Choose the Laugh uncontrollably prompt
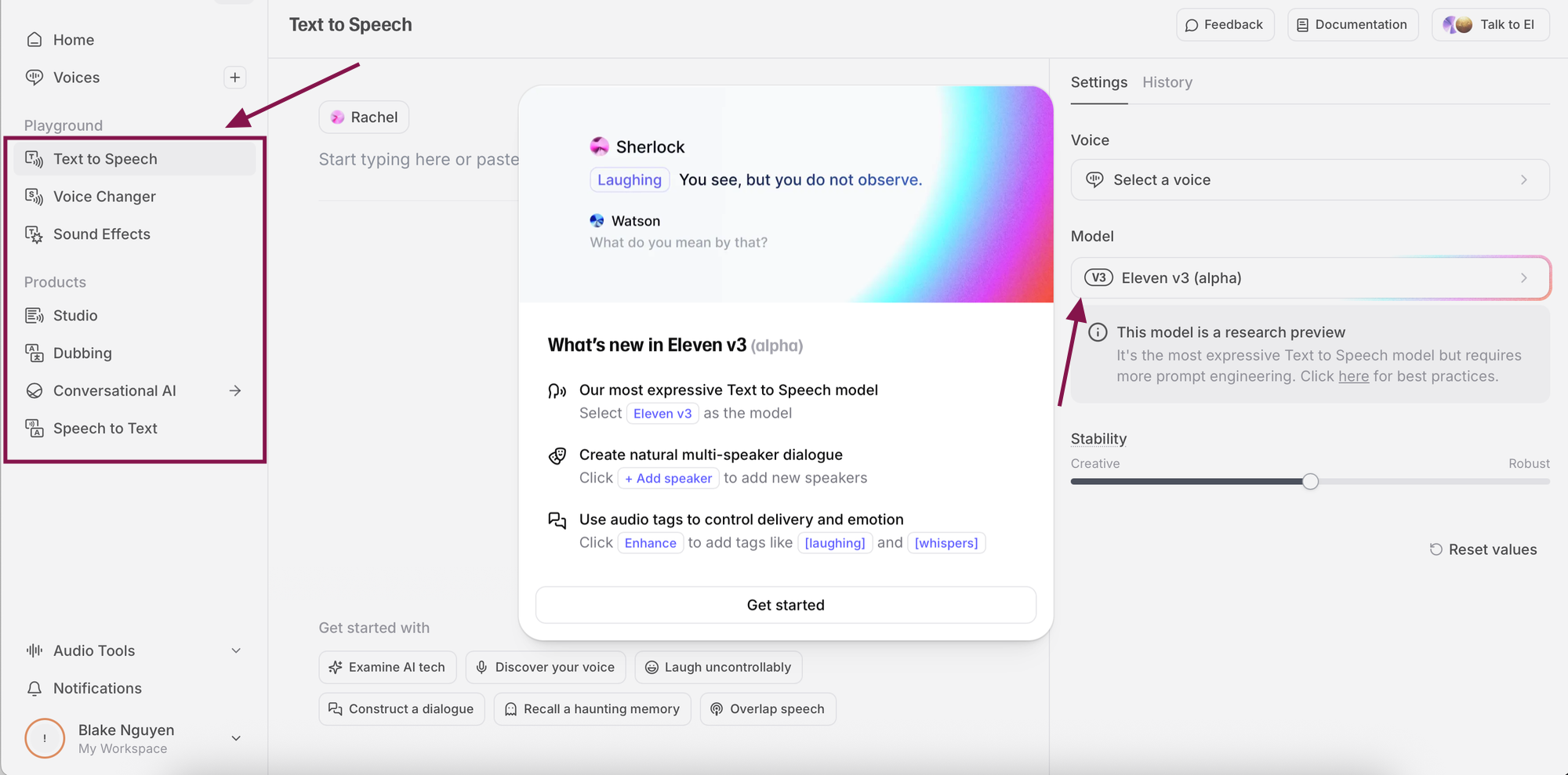Viewport: 1568px width, 775px height. (x=718, y=668)
